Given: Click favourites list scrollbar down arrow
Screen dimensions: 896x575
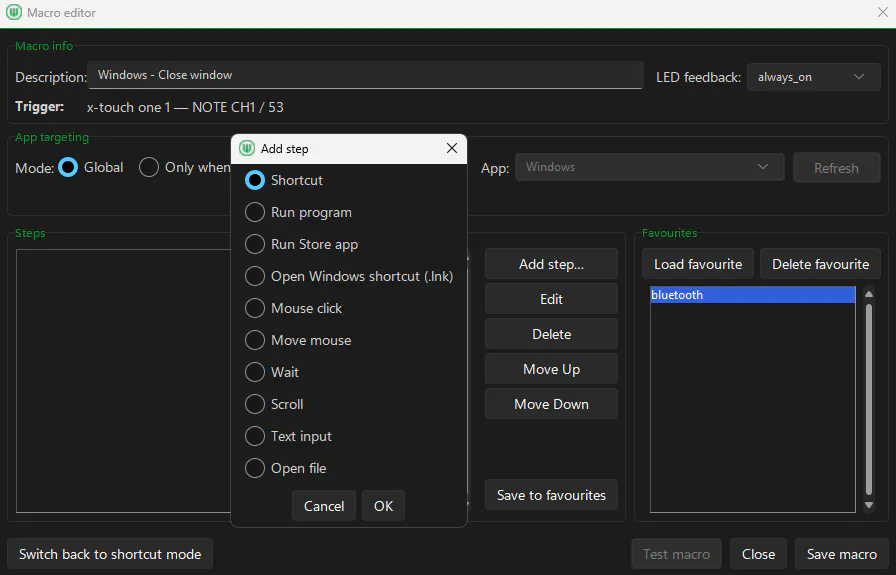Looking at the screenshot, I should pyautogui.click(x=869, y=505).
